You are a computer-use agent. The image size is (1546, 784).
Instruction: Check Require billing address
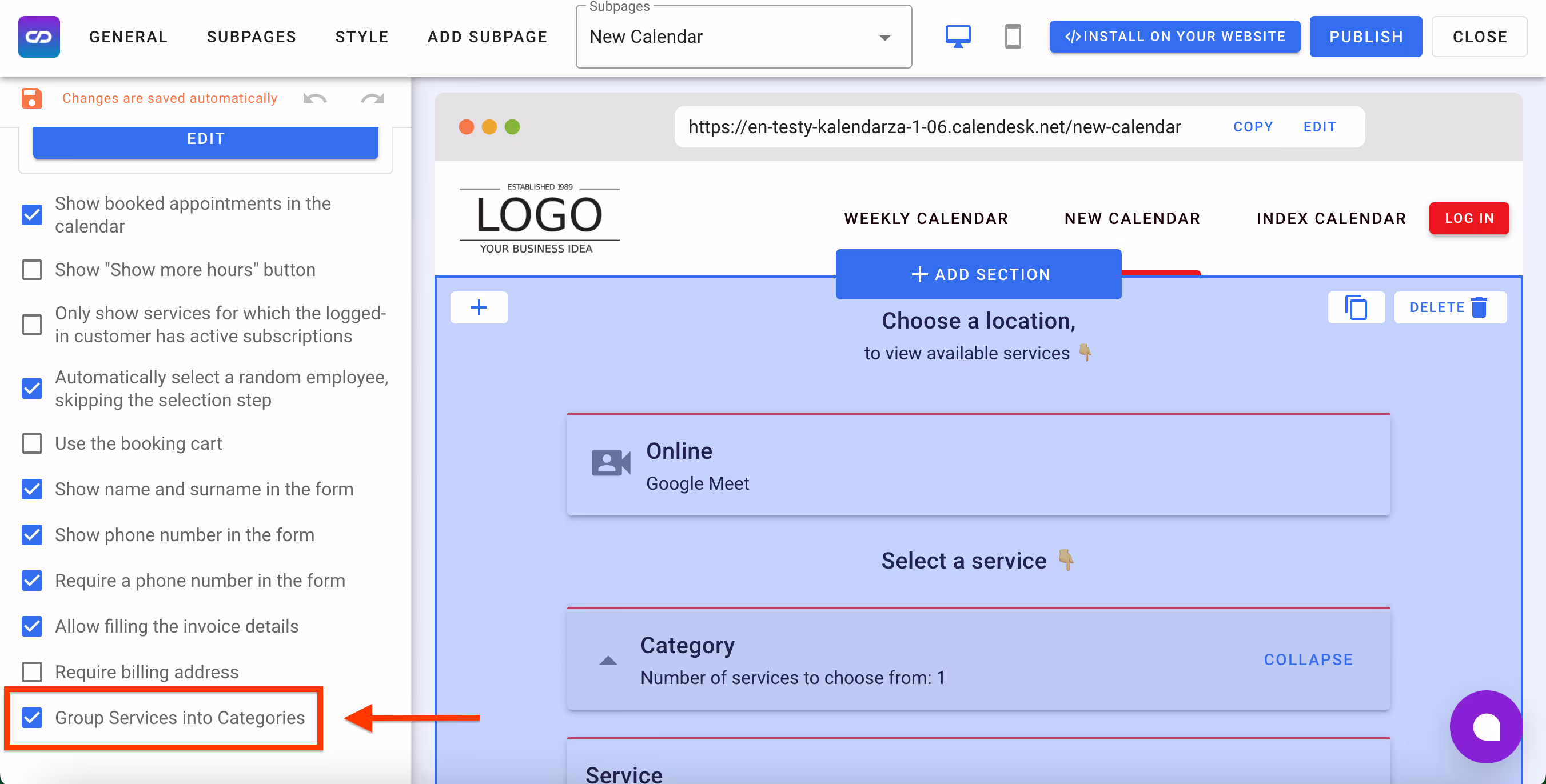click(x=31, y=672)
